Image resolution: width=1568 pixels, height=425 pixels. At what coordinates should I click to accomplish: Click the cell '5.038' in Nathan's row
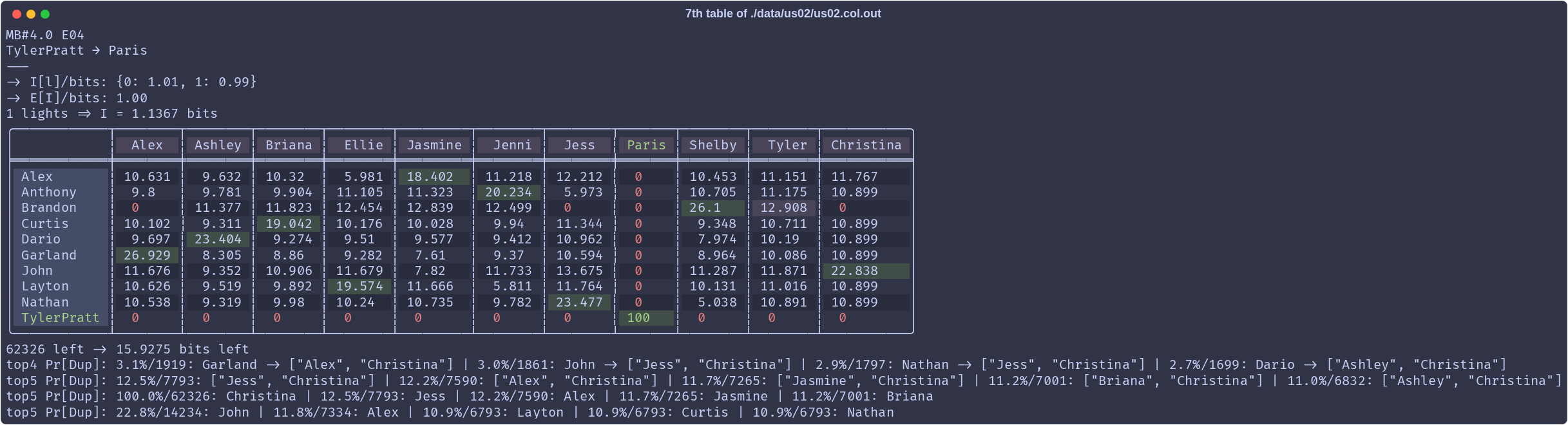pos(713,302)
